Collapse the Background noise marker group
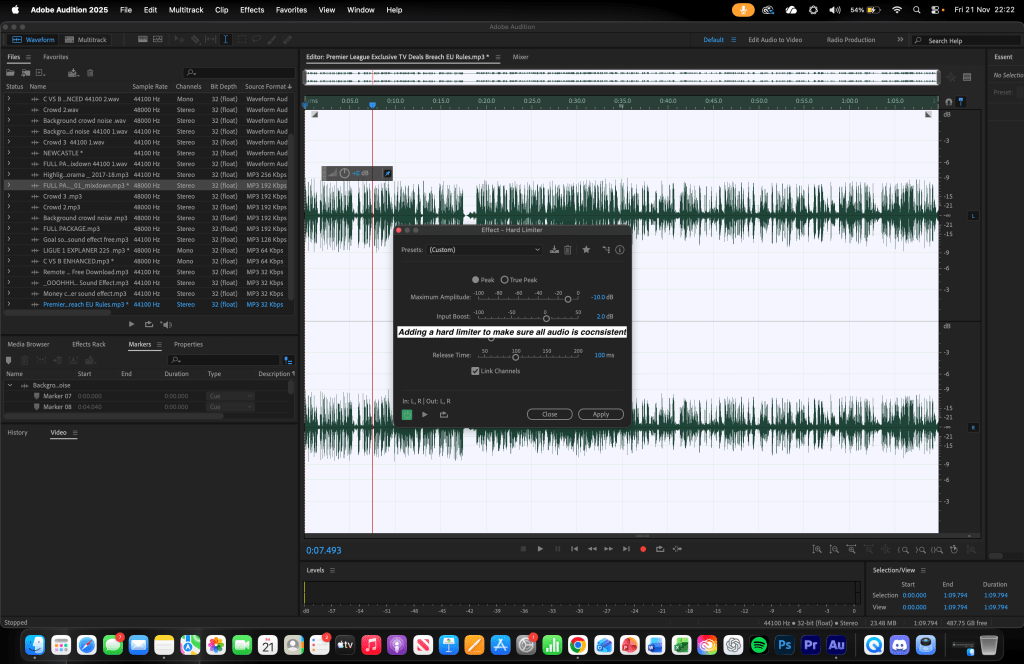Viewport: 1024px width, 664px height. pyautogui.click(x=9, y=385)
